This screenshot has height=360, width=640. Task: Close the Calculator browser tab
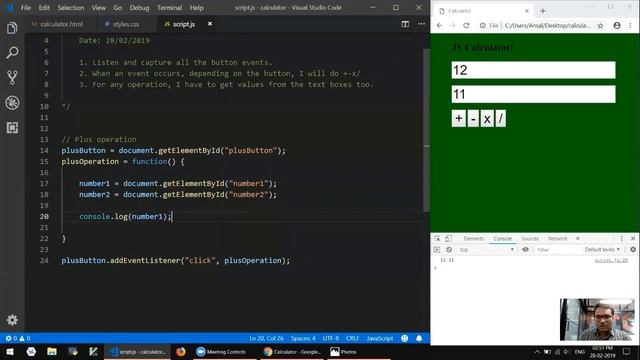[527, 11]
